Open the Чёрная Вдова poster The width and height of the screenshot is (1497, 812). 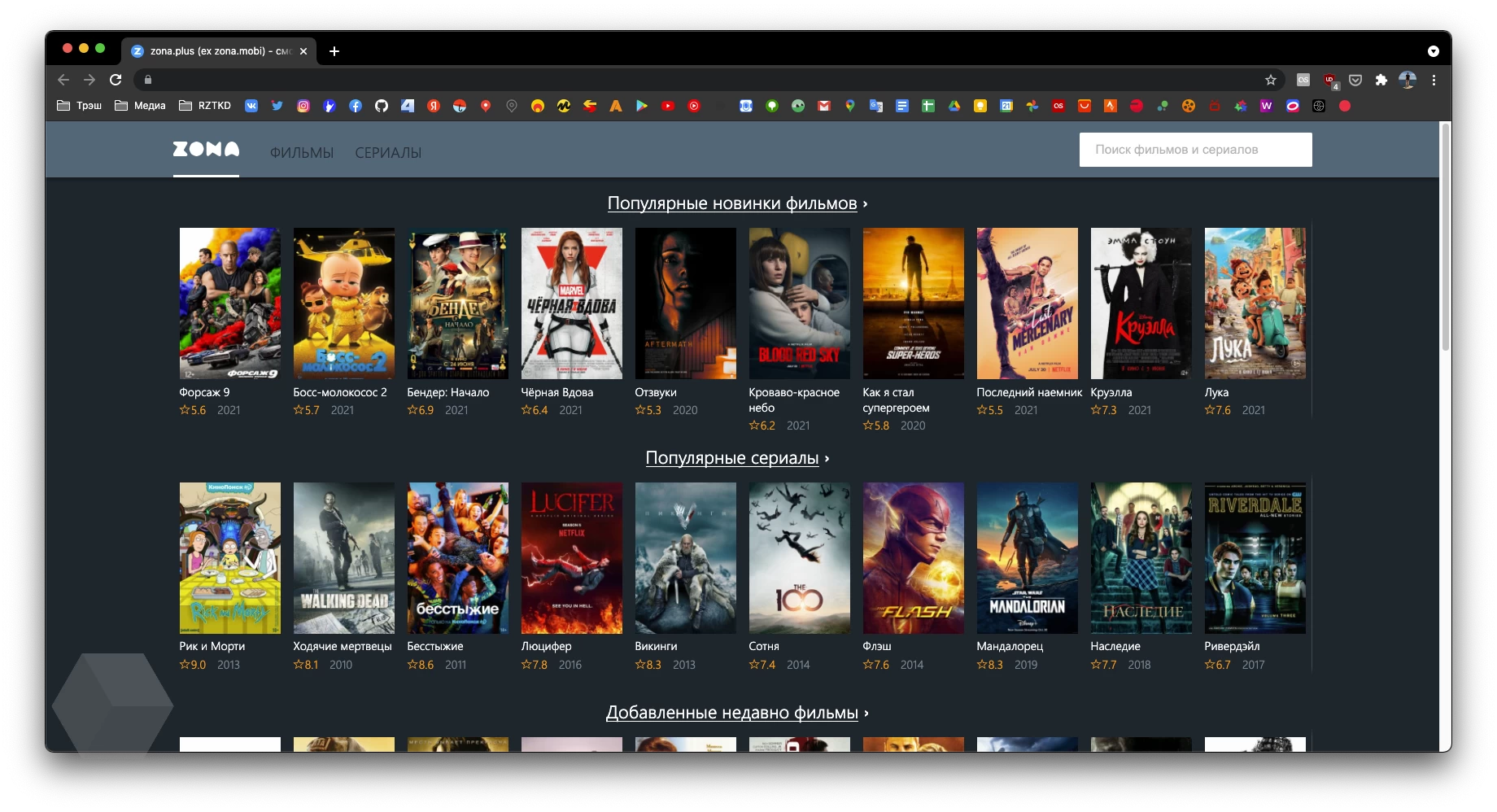point(572,303)
